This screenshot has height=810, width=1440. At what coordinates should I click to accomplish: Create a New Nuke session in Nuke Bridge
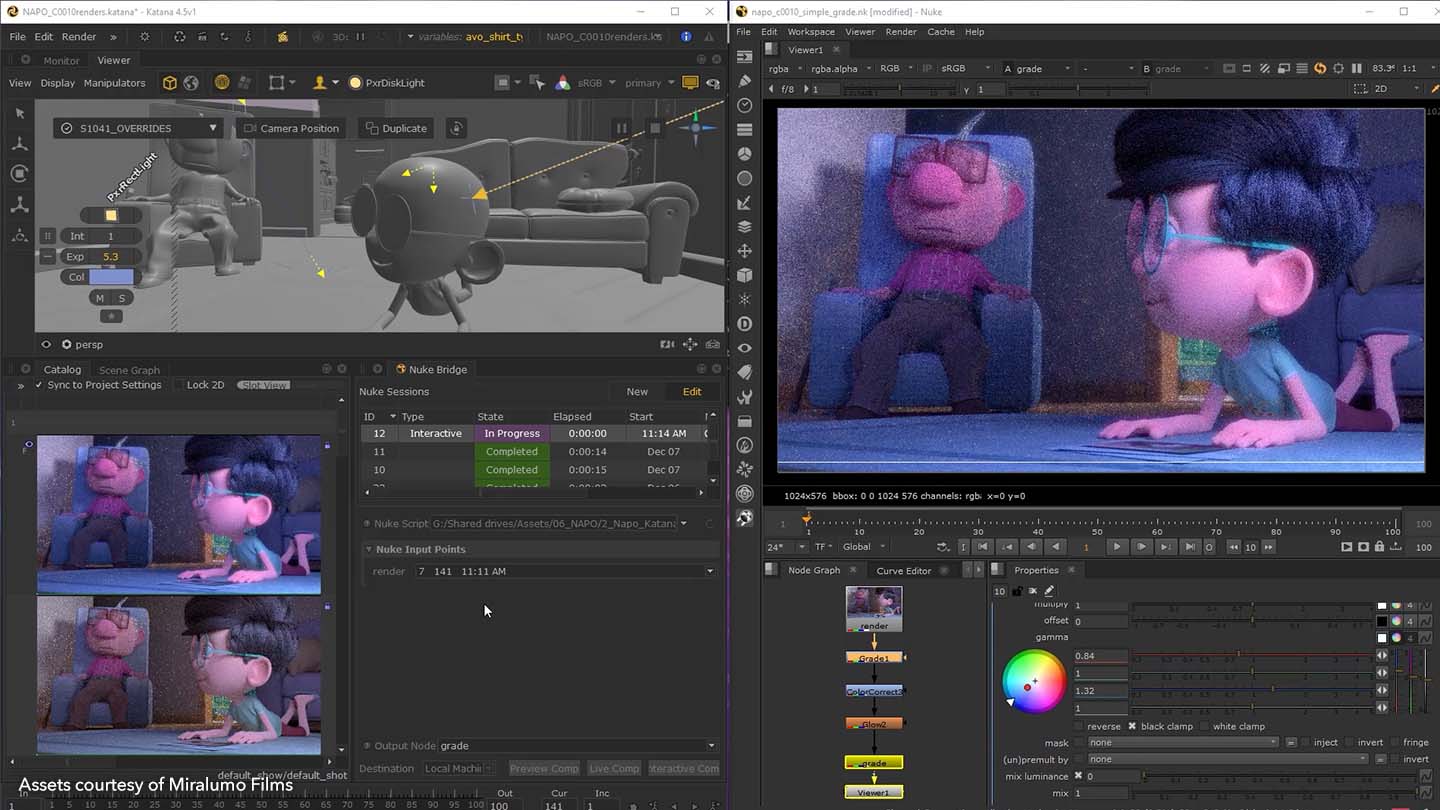637,391
